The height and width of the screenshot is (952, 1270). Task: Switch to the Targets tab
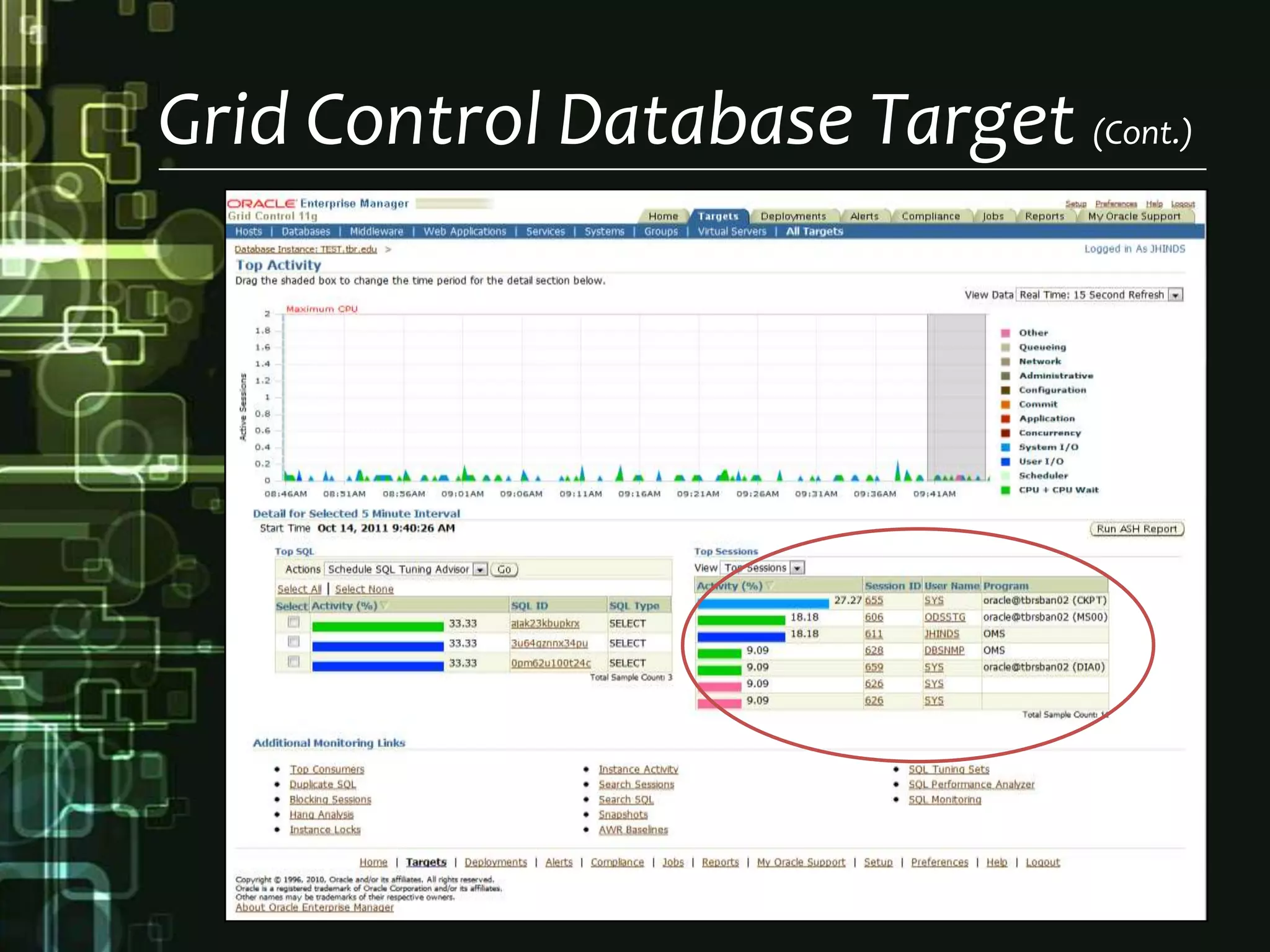click(x=718, y=216)
